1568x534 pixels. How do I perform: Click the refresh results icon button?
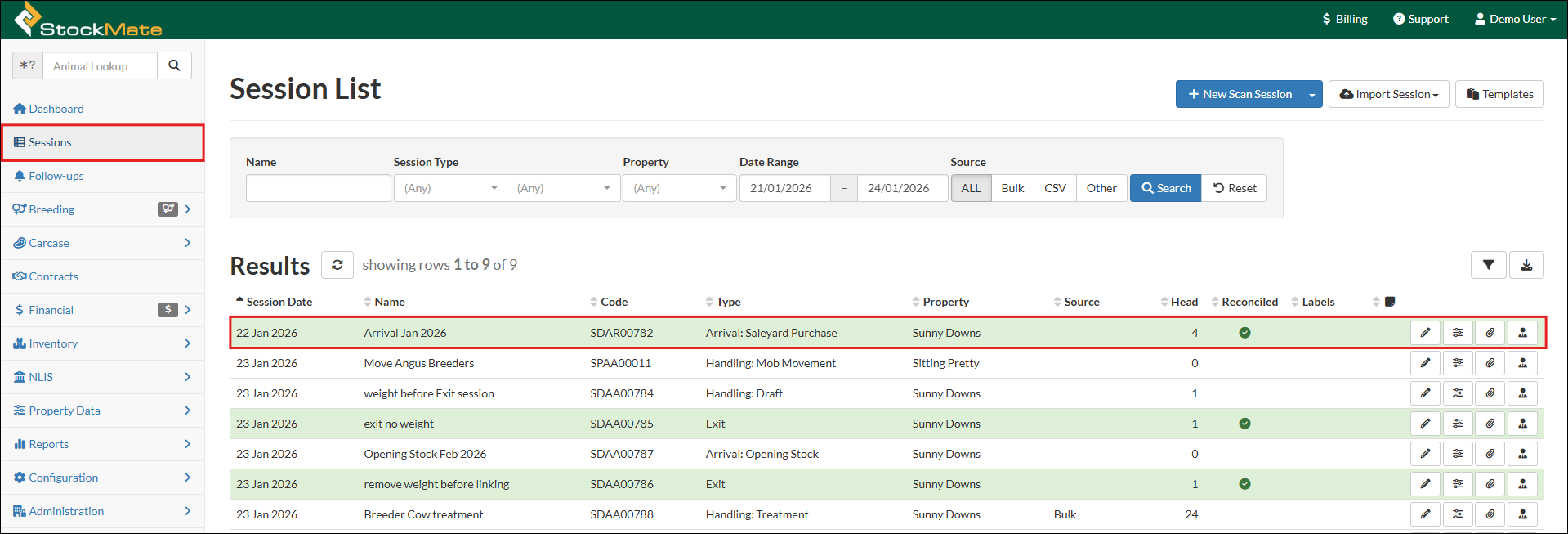337,265
